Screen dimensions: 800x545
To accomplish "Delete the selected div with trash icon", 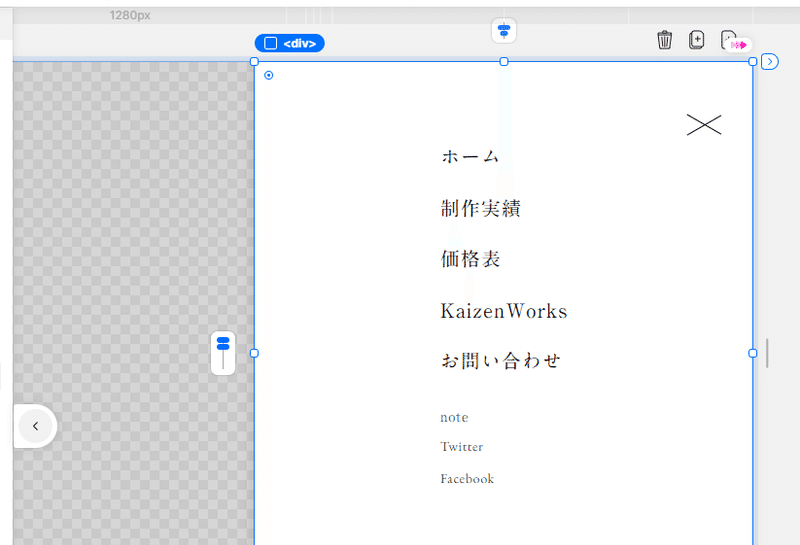I will tap(664, 40).
